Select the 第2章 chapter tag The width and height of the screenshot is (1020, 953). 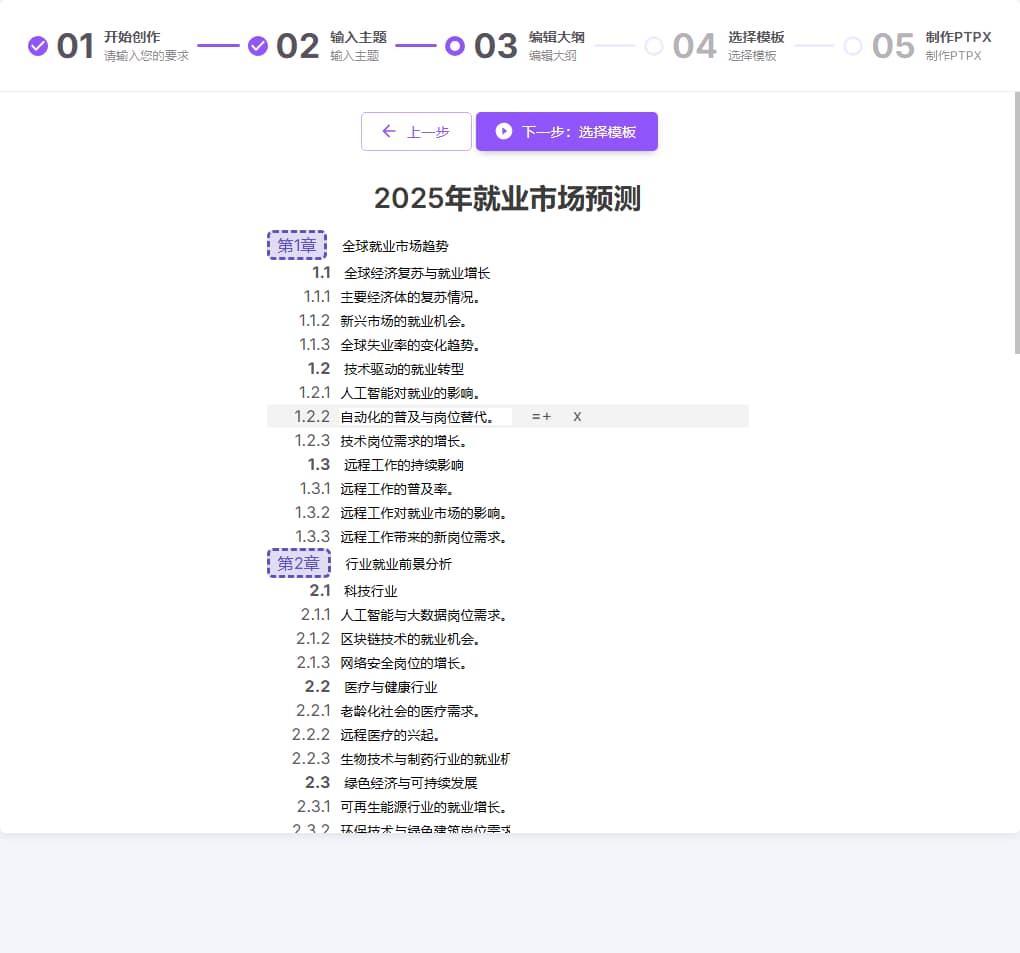point(299,563)
